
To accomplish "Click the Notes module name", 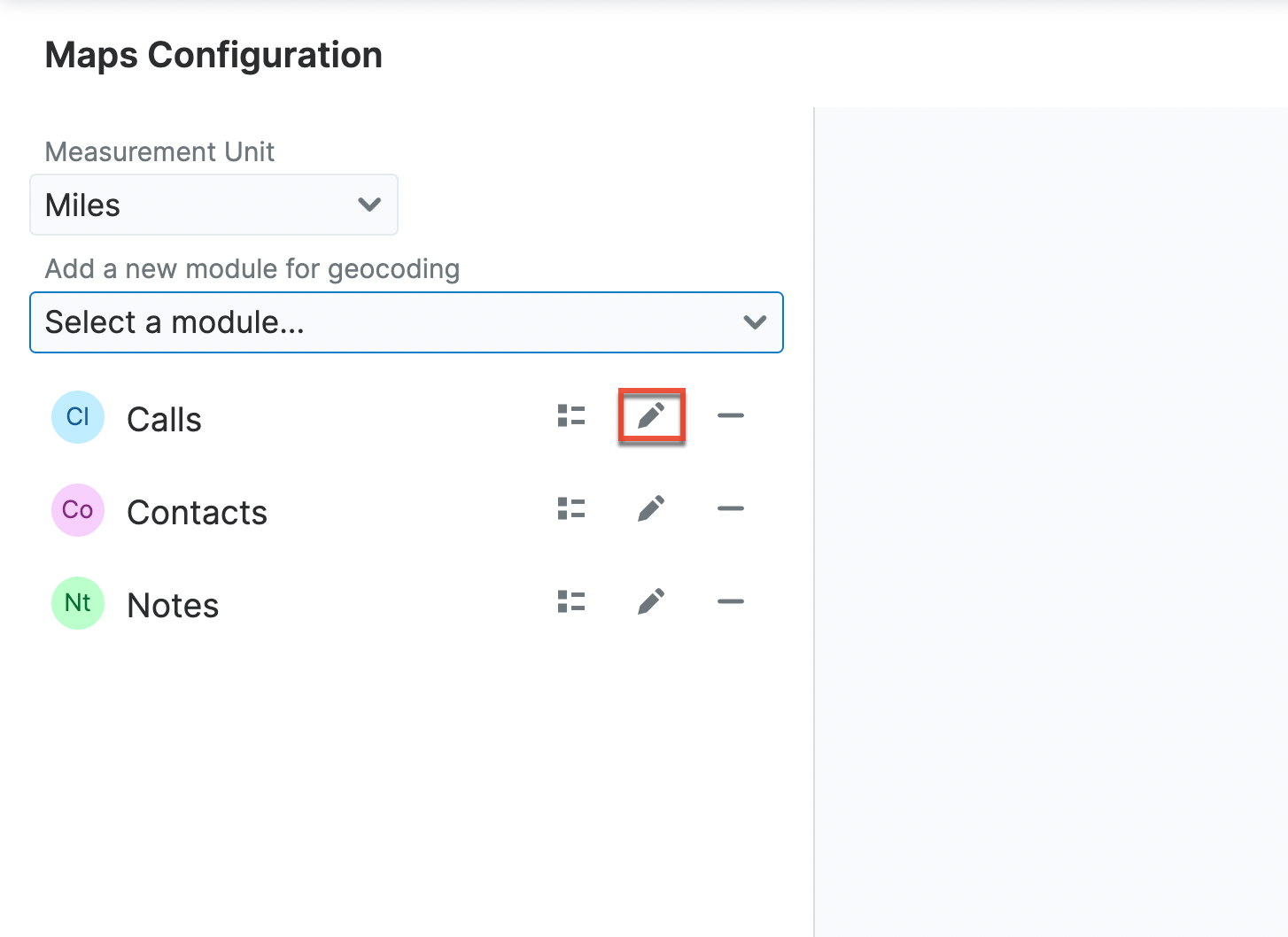I will 173,606.
